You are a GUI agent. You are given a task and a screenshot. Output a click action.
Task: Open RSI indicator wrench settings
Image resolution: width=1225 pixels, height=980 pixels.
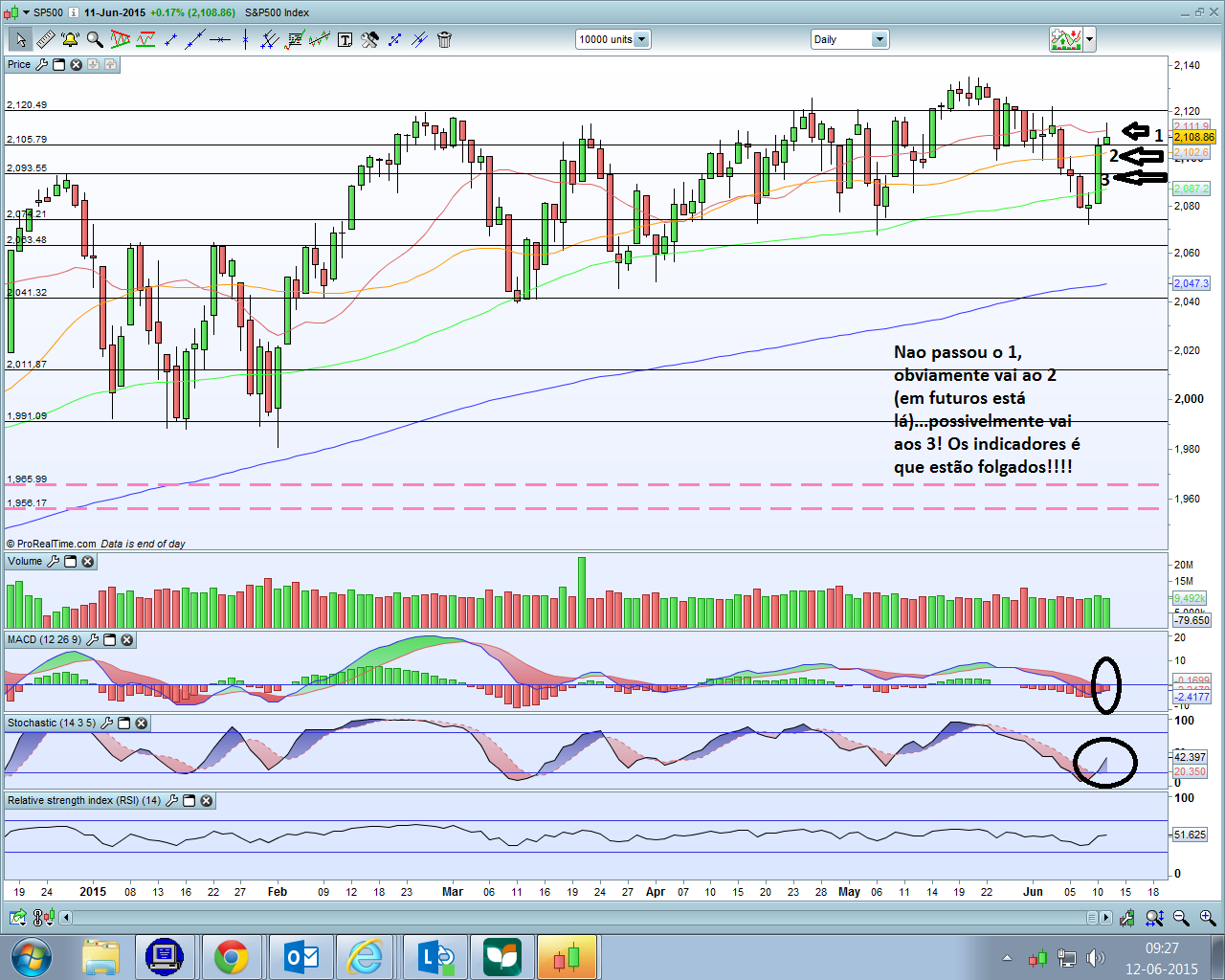[171, 801]
